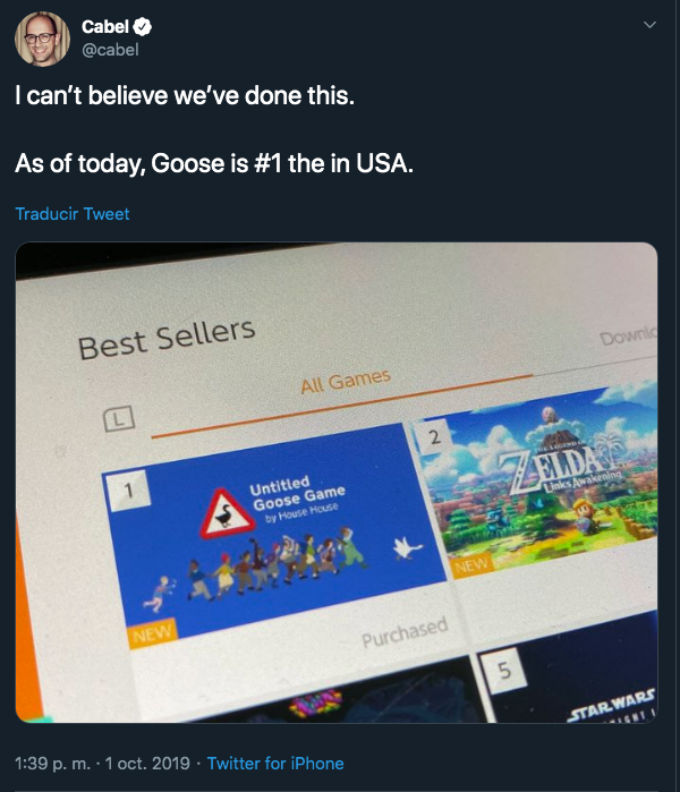Image resolution: width=680 pixels, height=792 pixels.
Task: Click the 1:39 p. m. timestamp
Action: (56, 763)
